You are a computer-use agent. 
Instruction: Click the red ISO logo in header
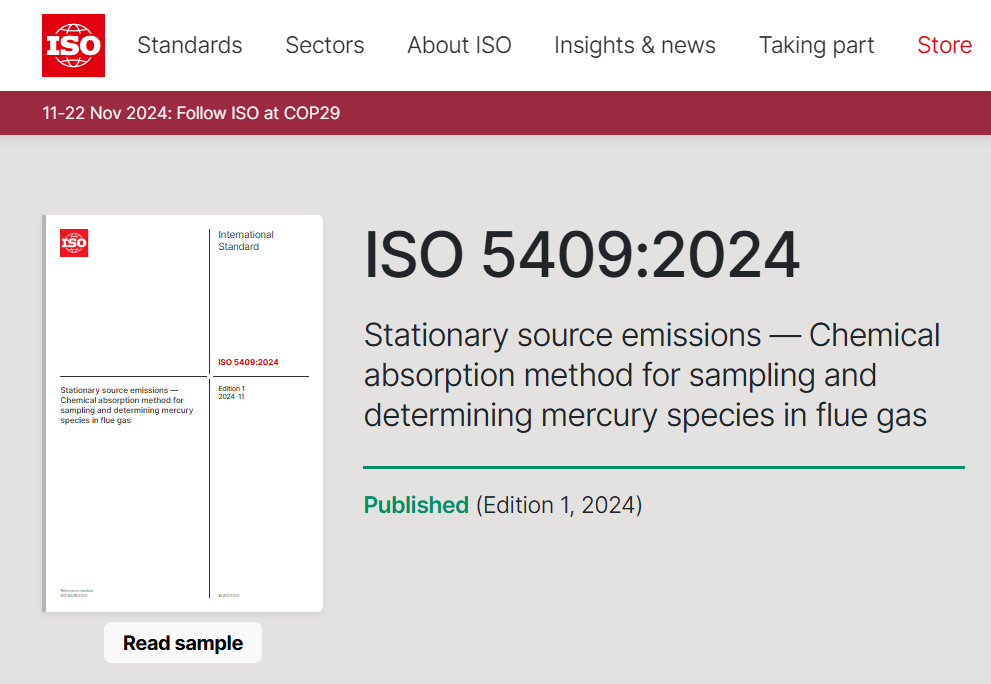(73, 45)
